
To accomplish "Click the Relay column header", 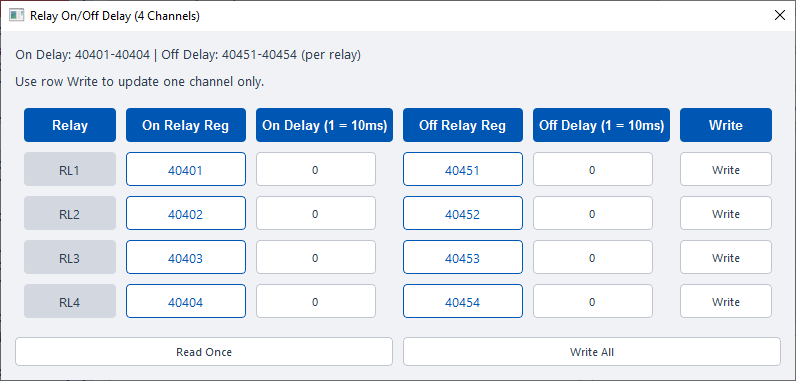I will (x=70, y=125).
